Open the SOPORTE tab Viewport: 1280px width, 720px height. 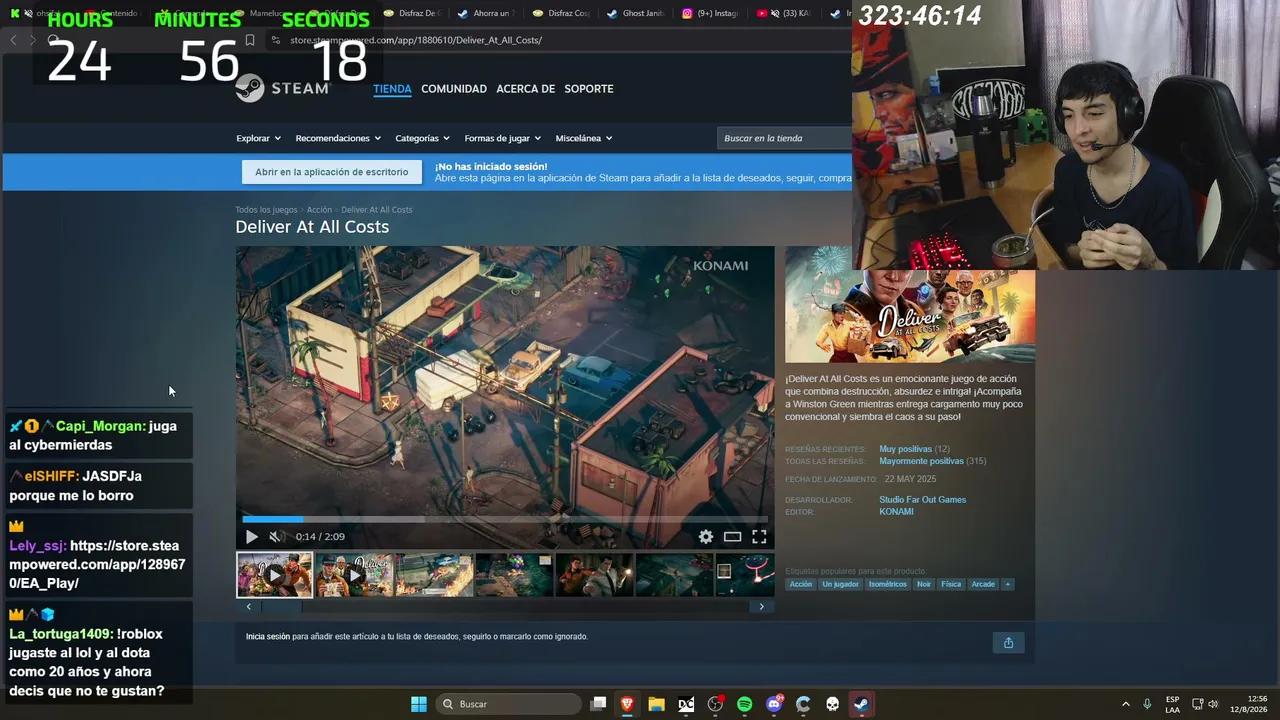(589, 89)
